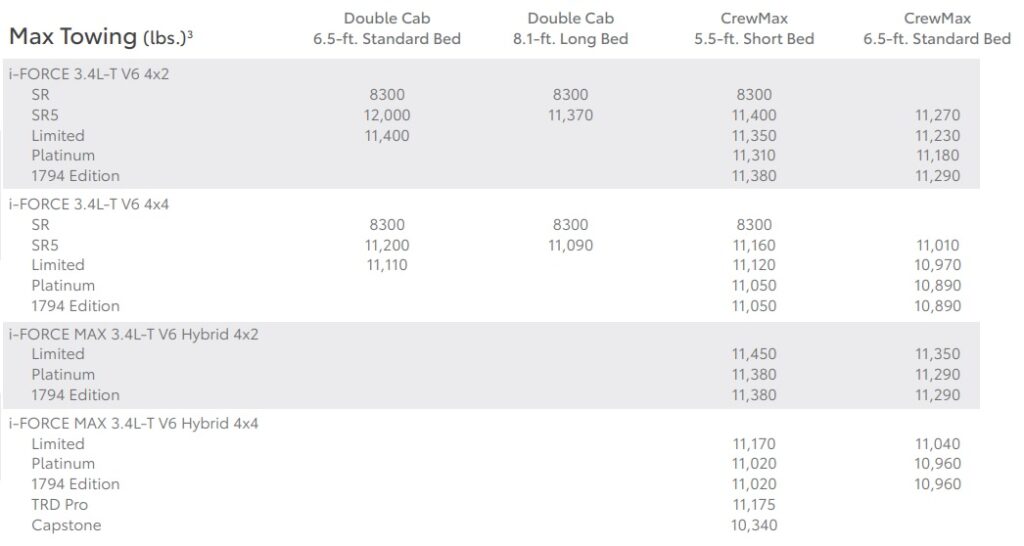Click the 11,110 Limited 4x4 value
Screen dimensions: 1024x546
(387, 265)
